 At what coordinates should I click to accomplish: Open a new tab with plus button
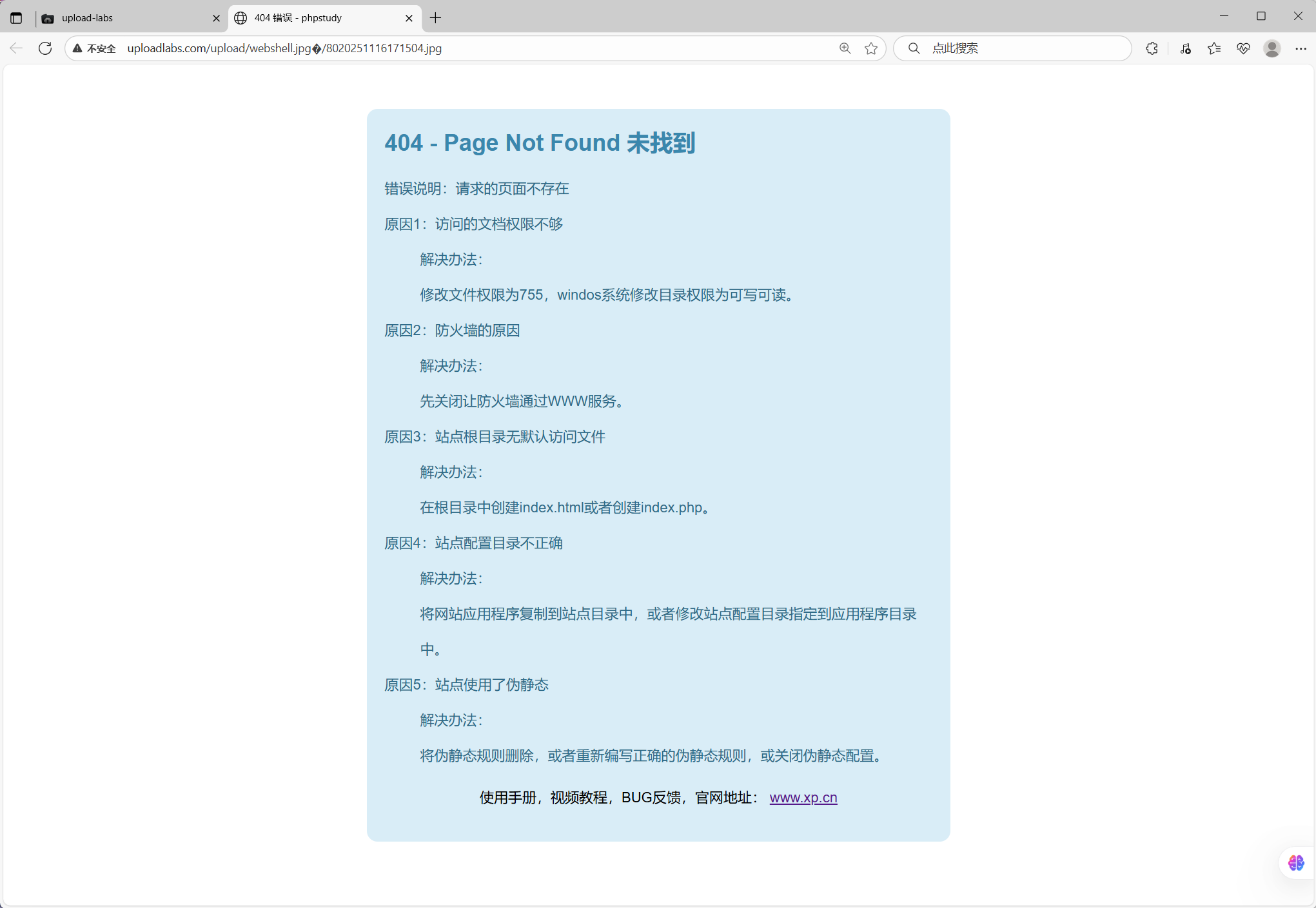coord(436,18)
